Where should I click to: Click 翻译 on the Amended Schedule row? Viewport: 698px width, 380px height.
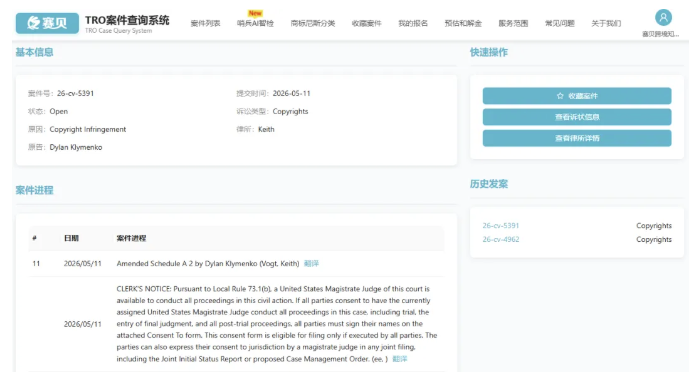coord(311,263)
